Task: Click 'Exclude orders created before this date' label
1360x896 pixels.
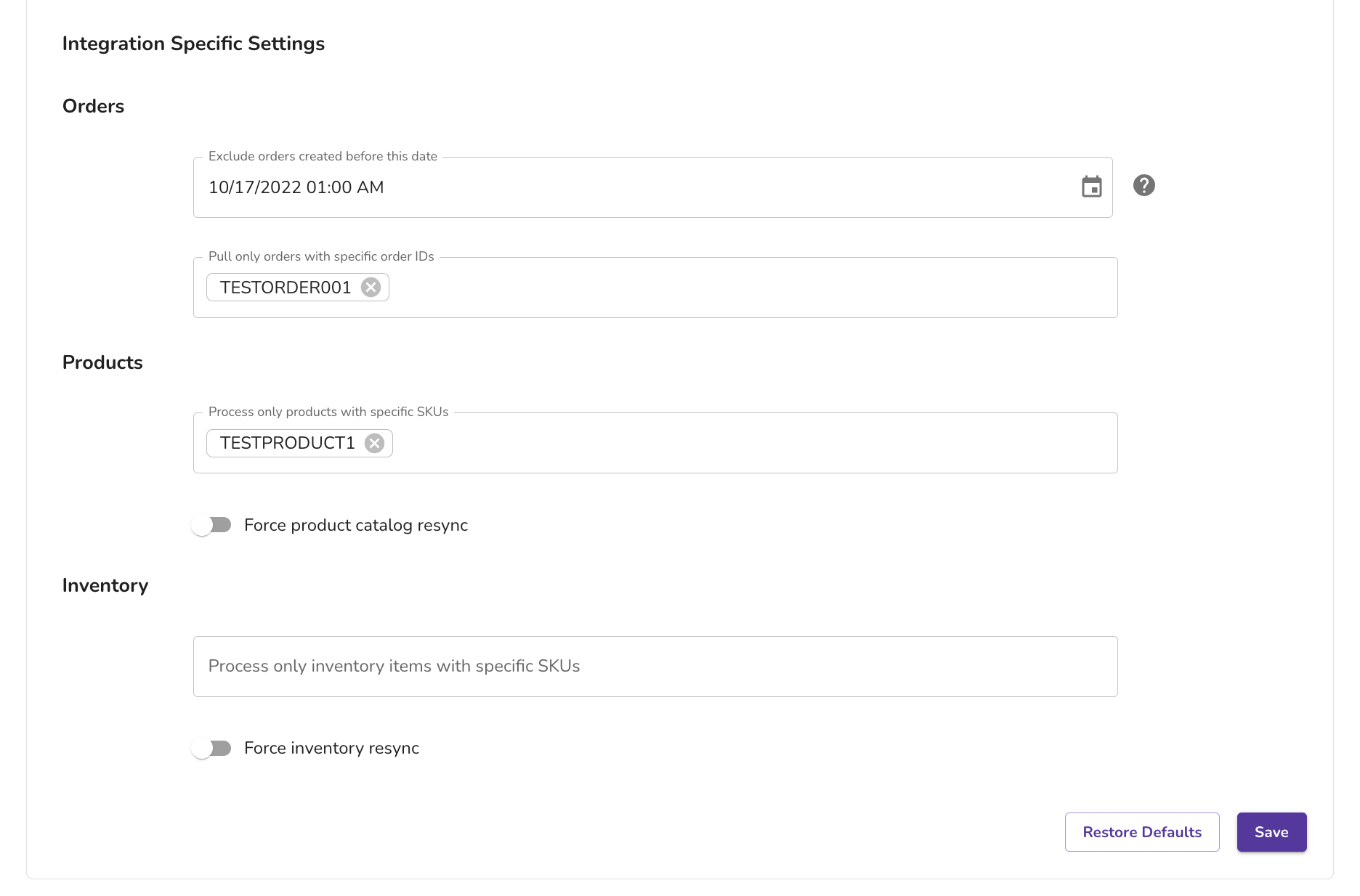Action: 323,156
